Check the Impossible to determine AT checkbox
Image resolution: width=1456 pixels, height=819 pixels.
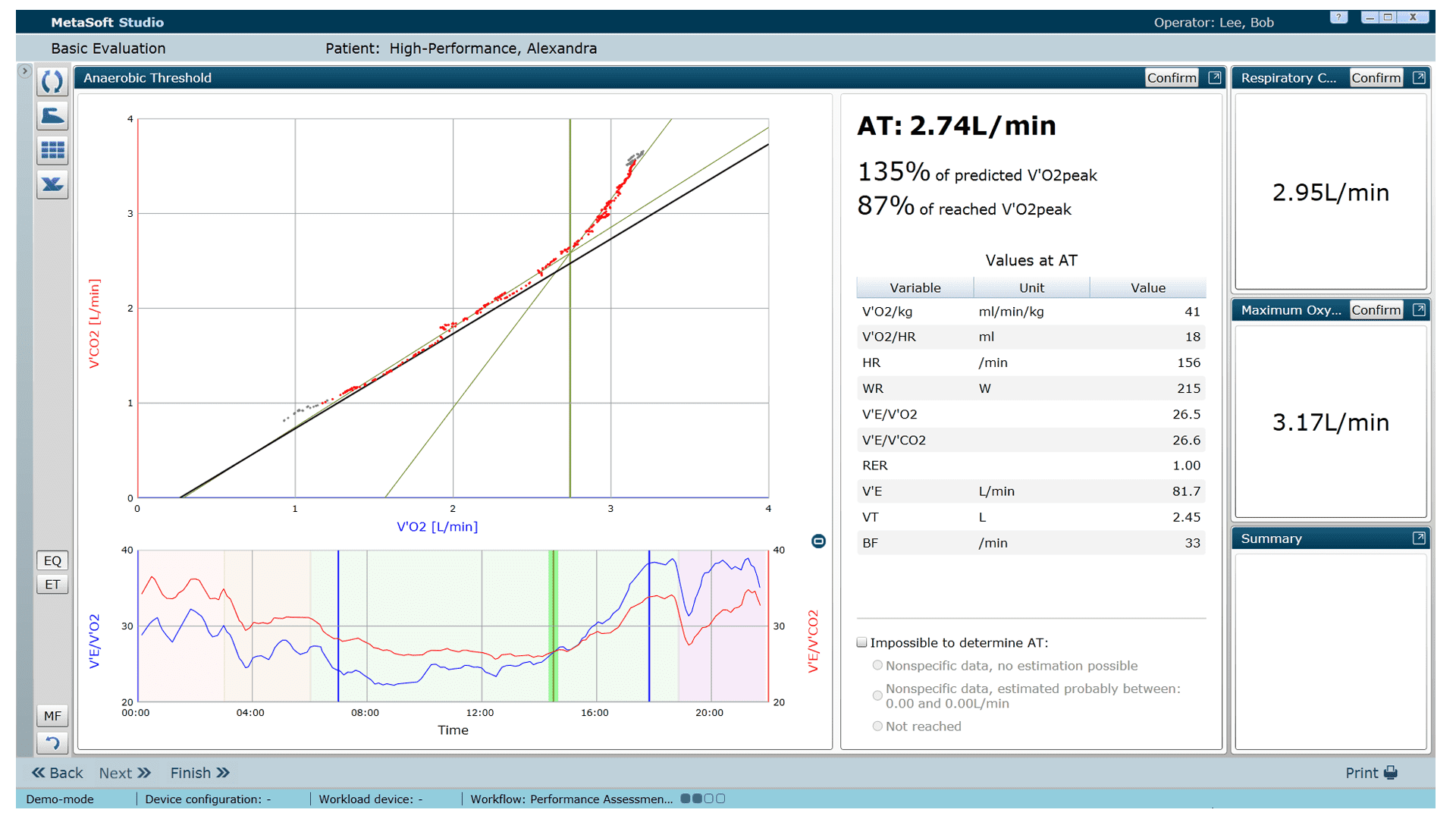(862, 642)
